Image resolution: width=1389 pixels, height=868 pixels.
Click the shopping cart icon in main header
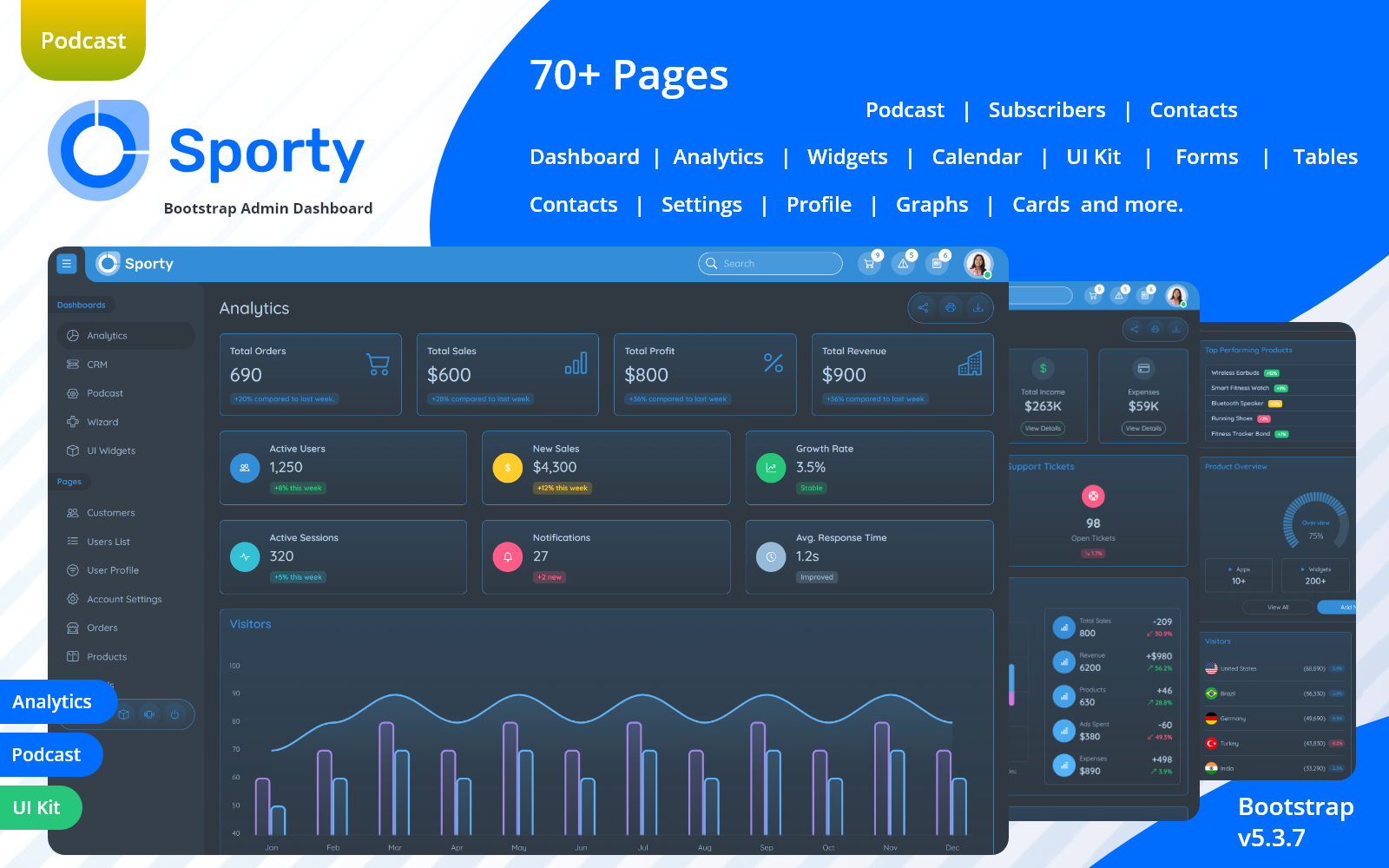[868, 264]
